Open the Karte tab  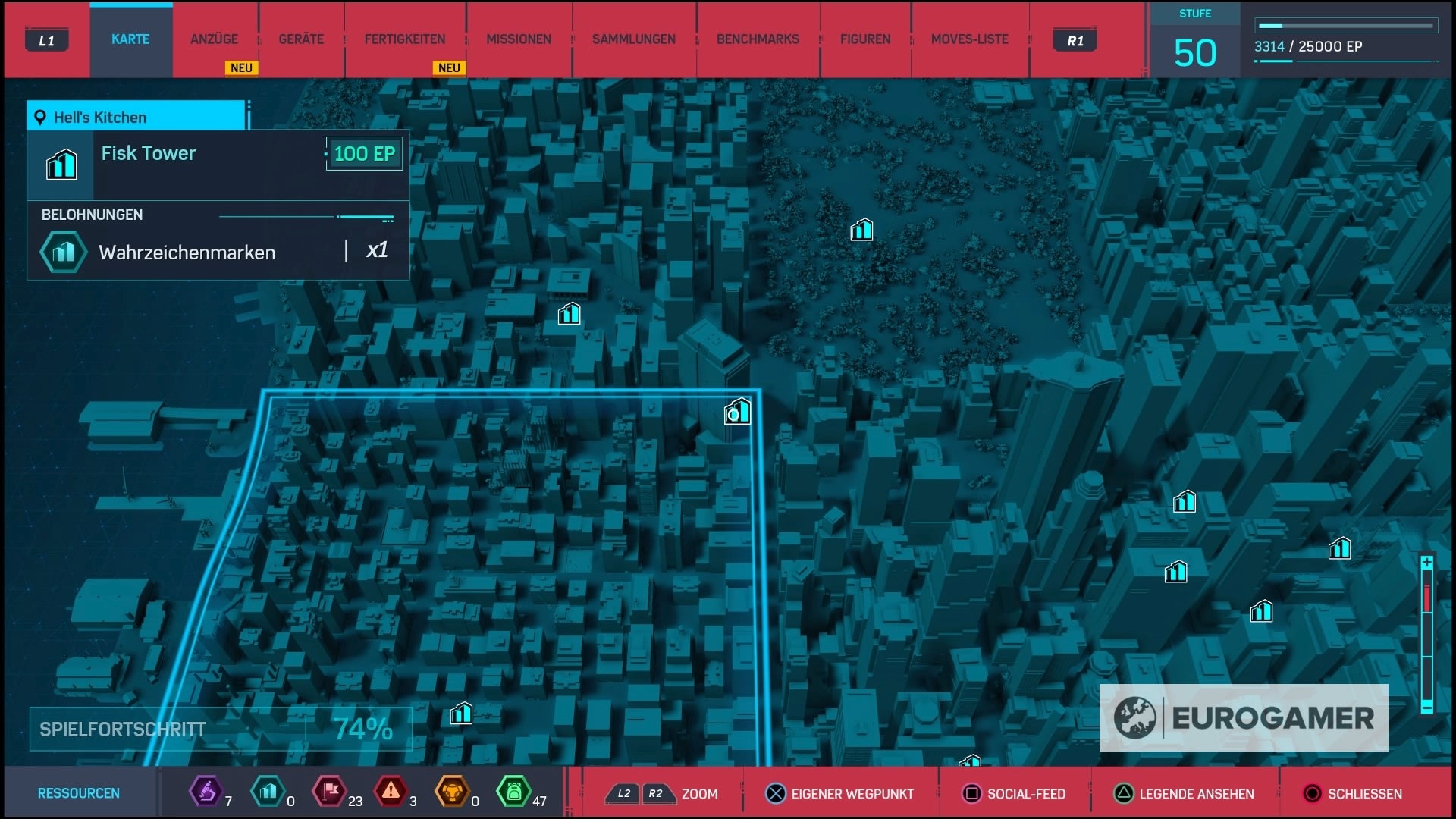(130, 39)
